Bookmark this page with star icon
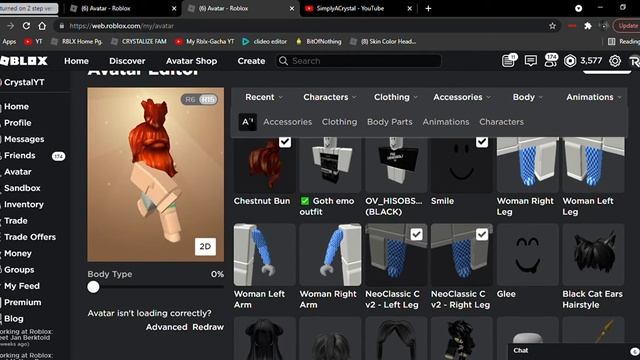640x360 pixels. point(552,26)
